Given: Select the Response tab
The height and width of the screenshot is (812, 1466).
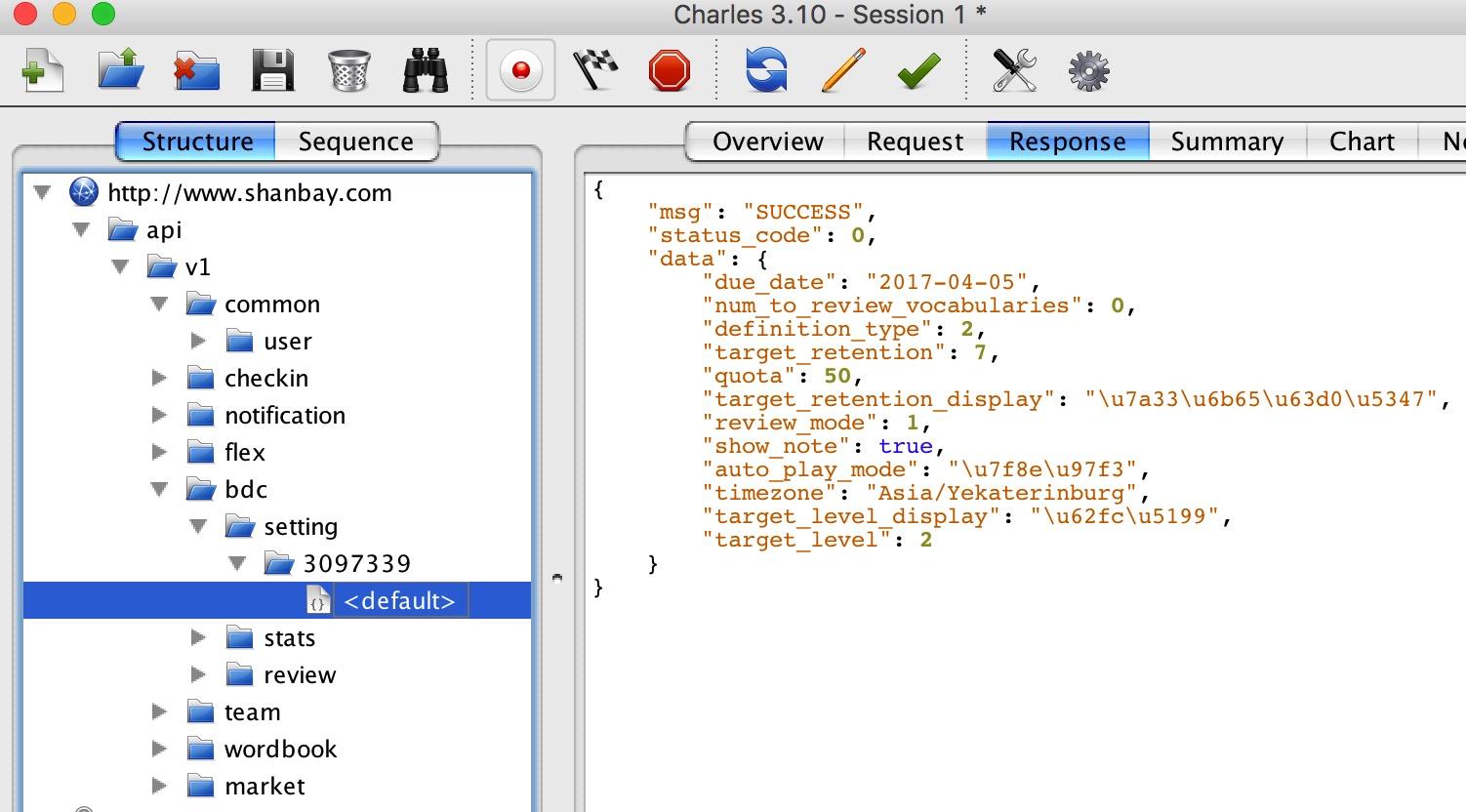Looking at the screenshot, I should 1068,142.
